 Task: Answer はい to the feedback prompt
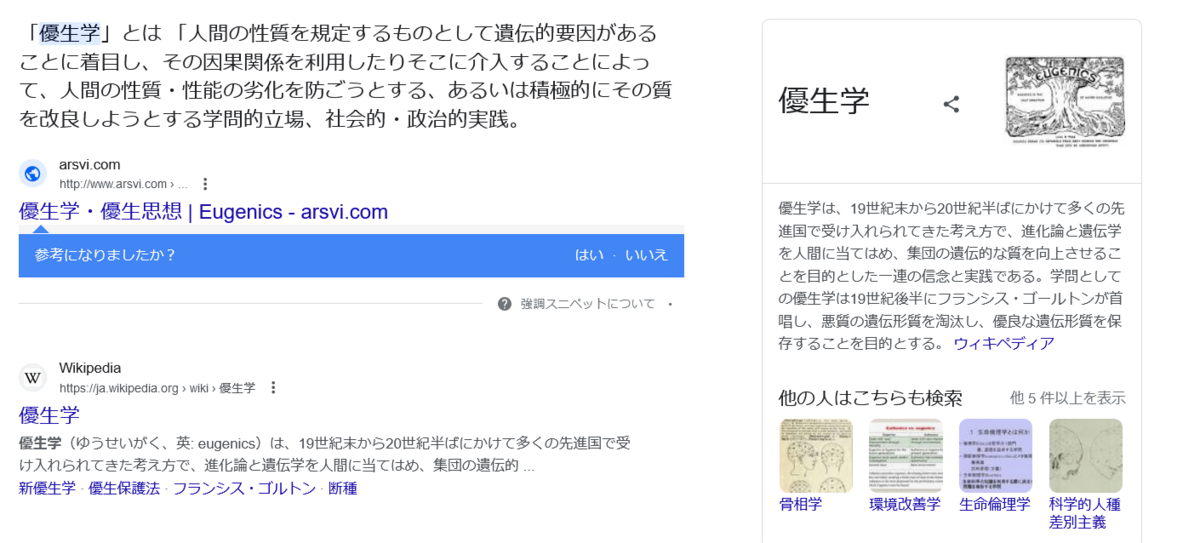pos(589,255)
